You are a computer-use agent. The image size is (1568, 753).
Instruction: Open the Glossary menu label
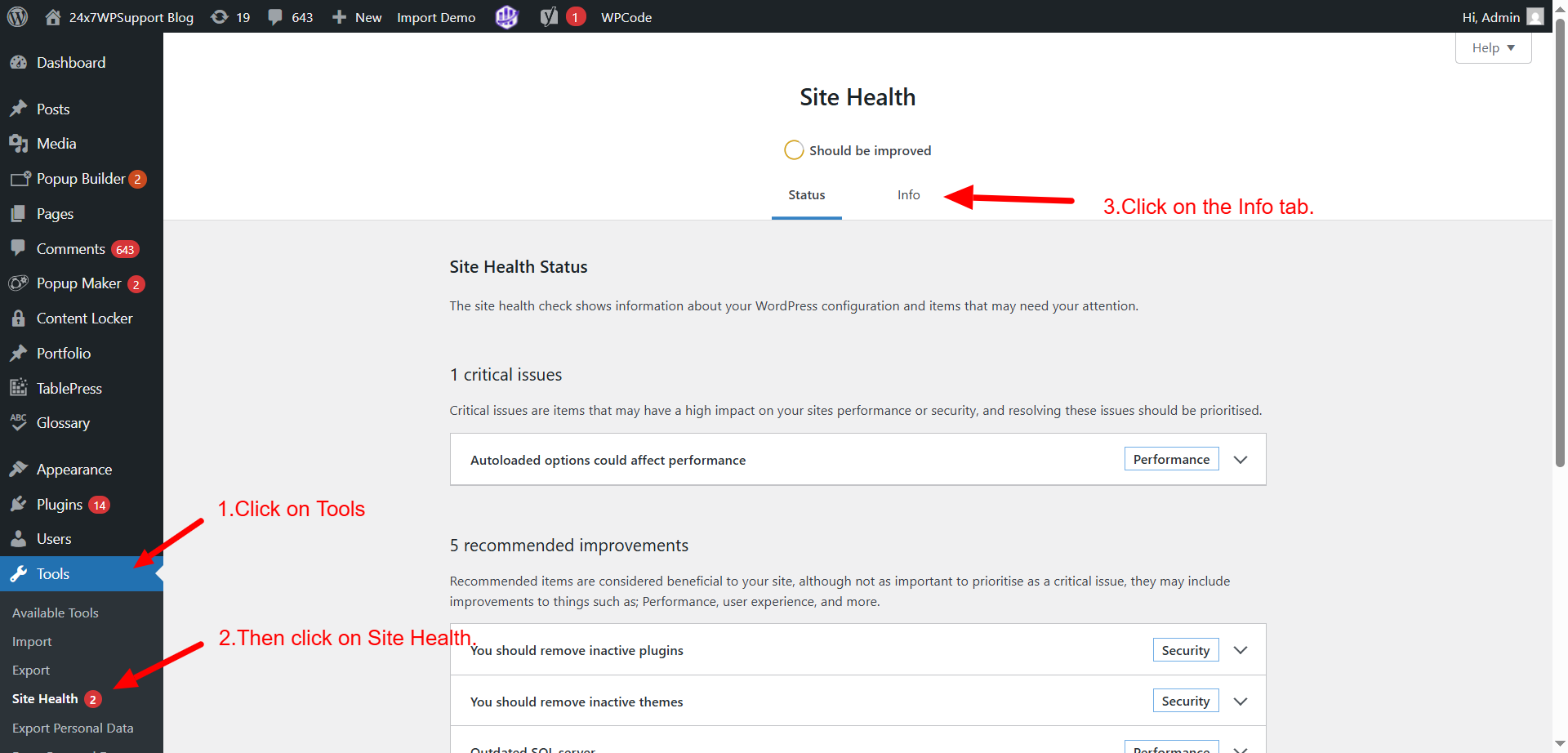pyautogui.click(x=64, y=423)
